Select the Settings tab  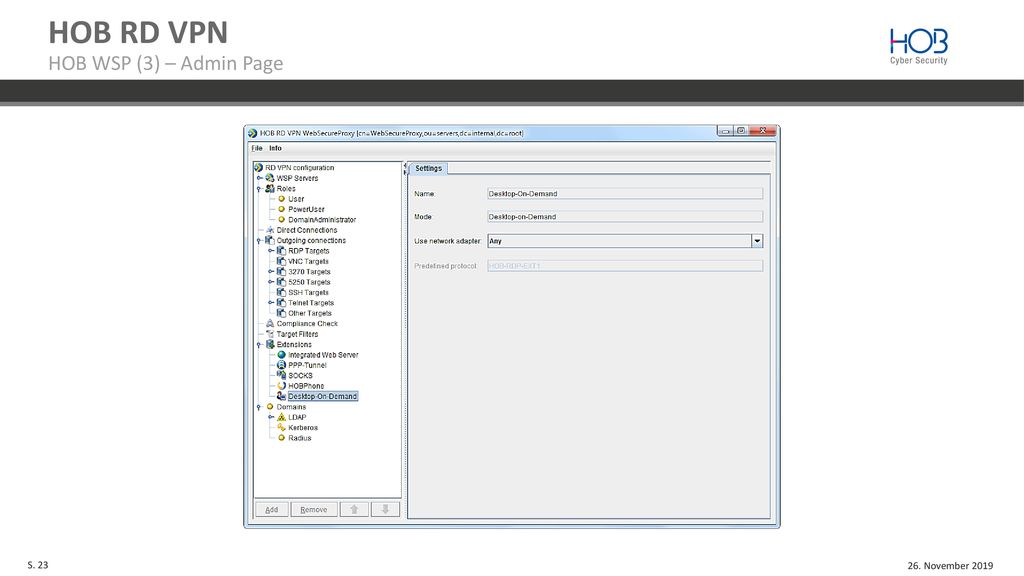[428, 168]
